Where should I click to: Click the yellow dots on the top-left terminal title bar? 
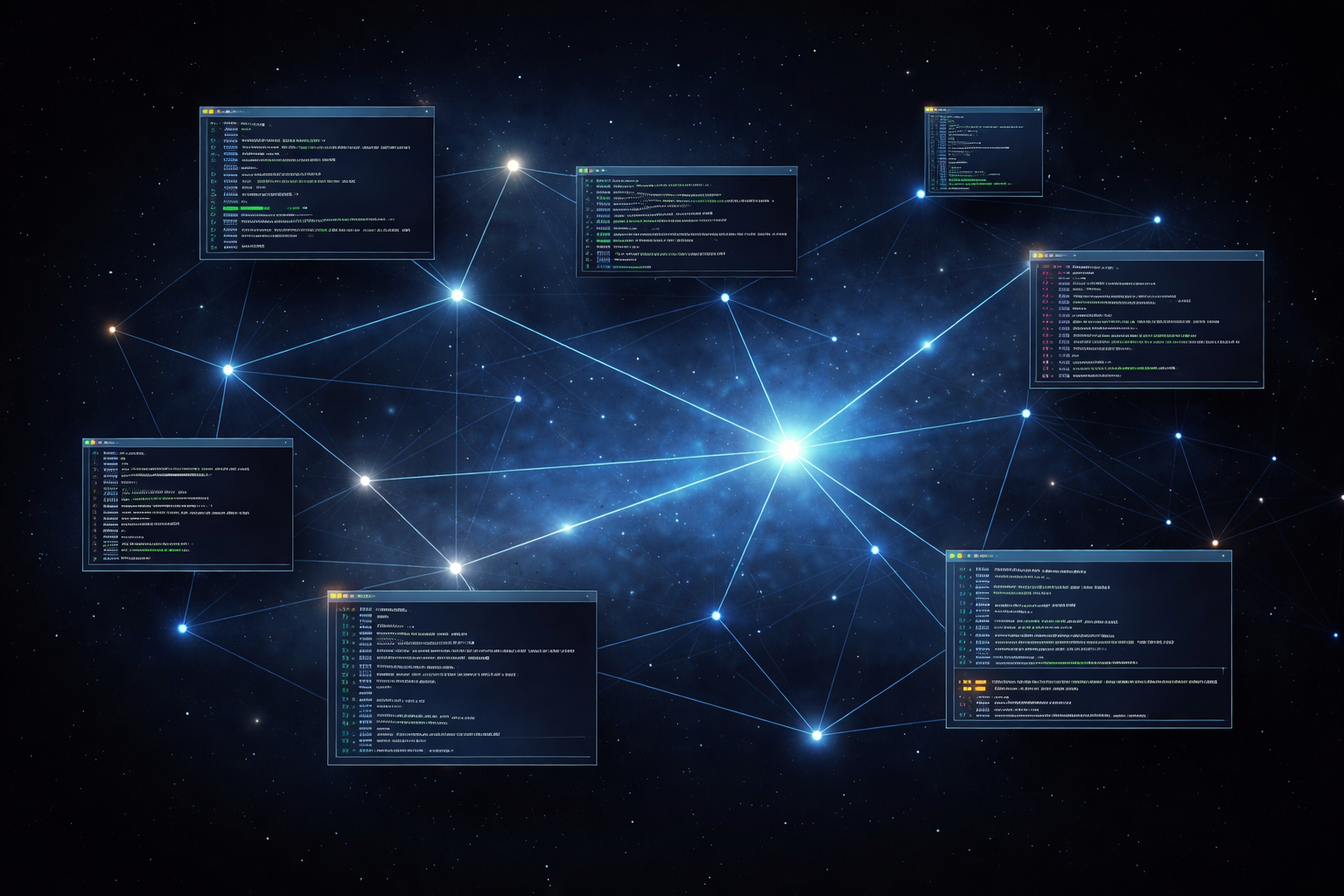[208, 112]
